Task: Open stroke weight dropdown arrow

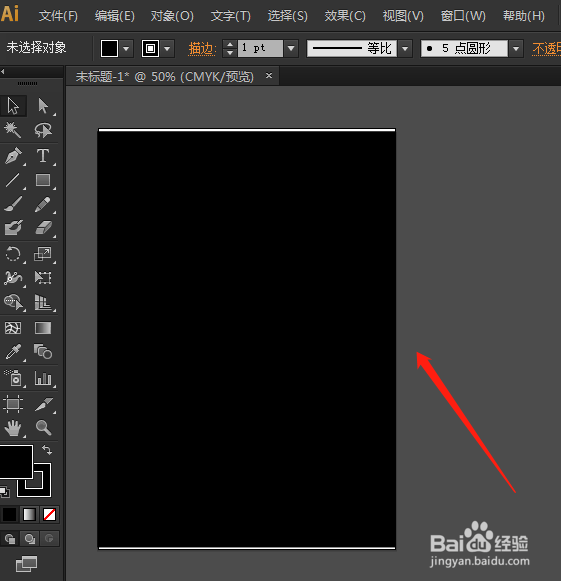Action: pos(291,49)
